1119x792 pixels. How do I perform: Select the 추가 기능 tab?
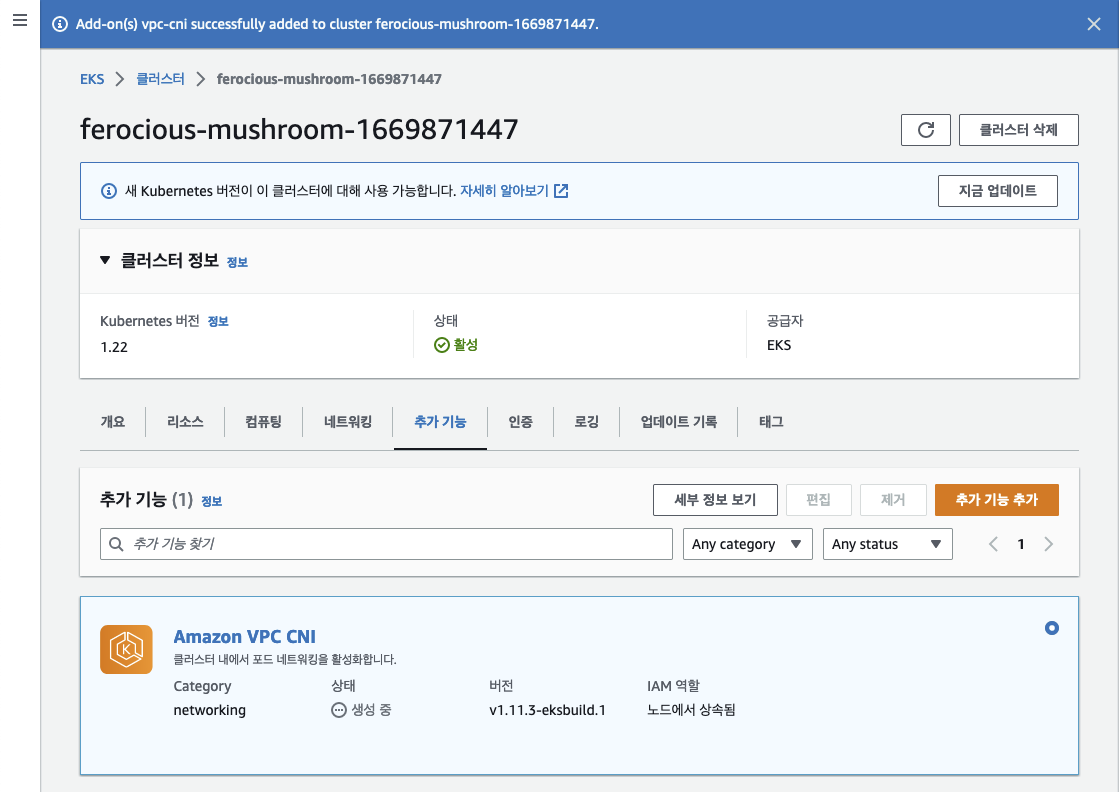tap(440, 422)
